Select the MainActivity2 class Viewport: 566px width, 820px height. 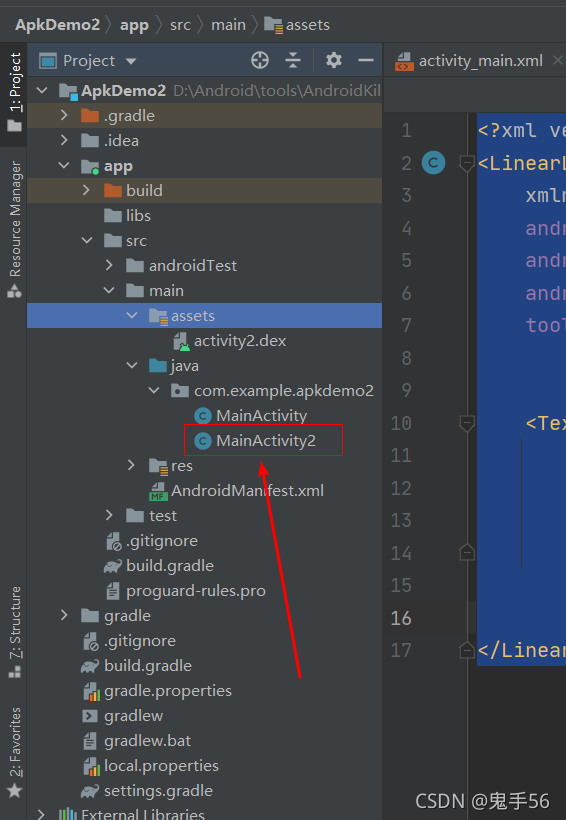tap(266, 441)
